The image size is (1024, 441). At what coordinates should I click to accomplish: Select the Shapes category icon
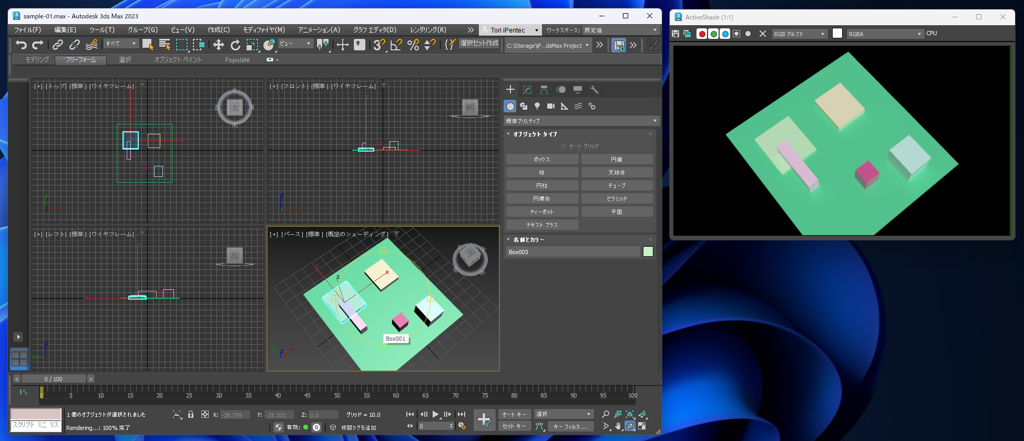(x=524, y=106)
